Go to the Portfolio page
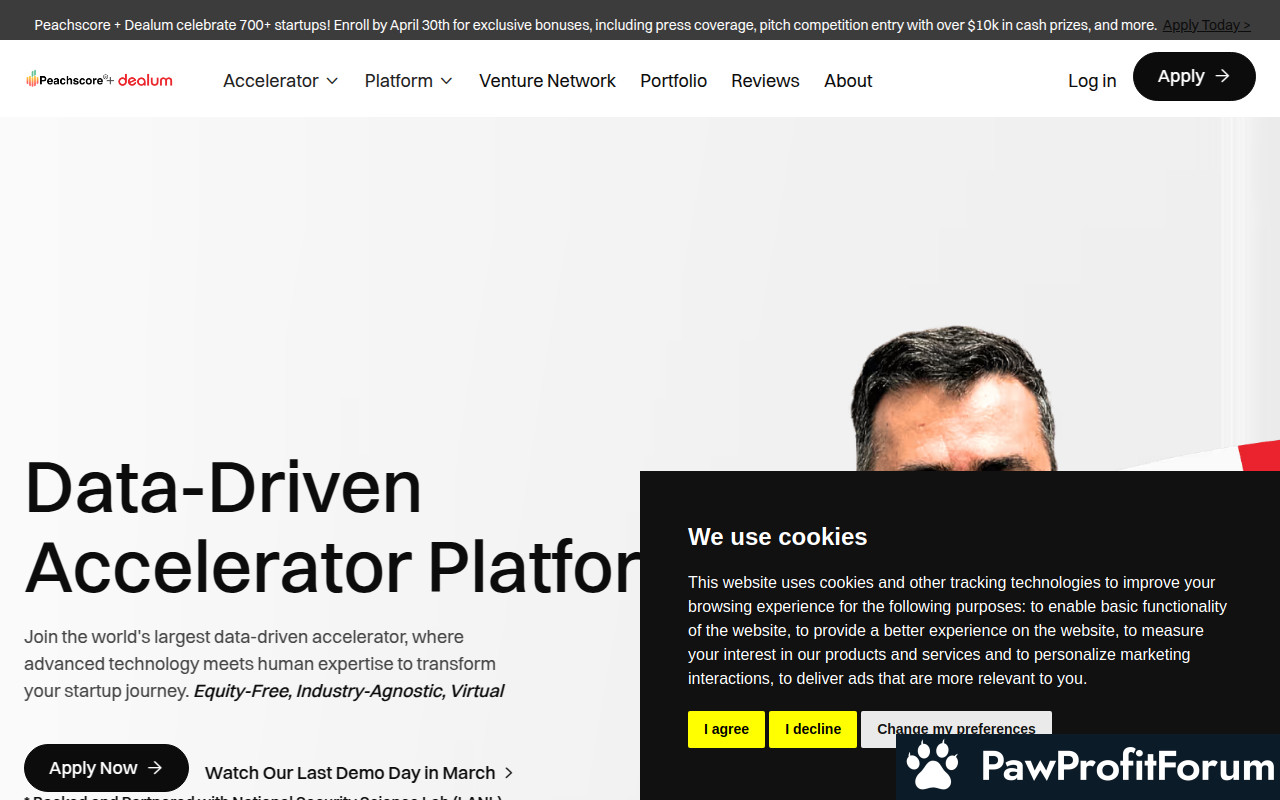The image size is (1280, 800). point(673,81)
